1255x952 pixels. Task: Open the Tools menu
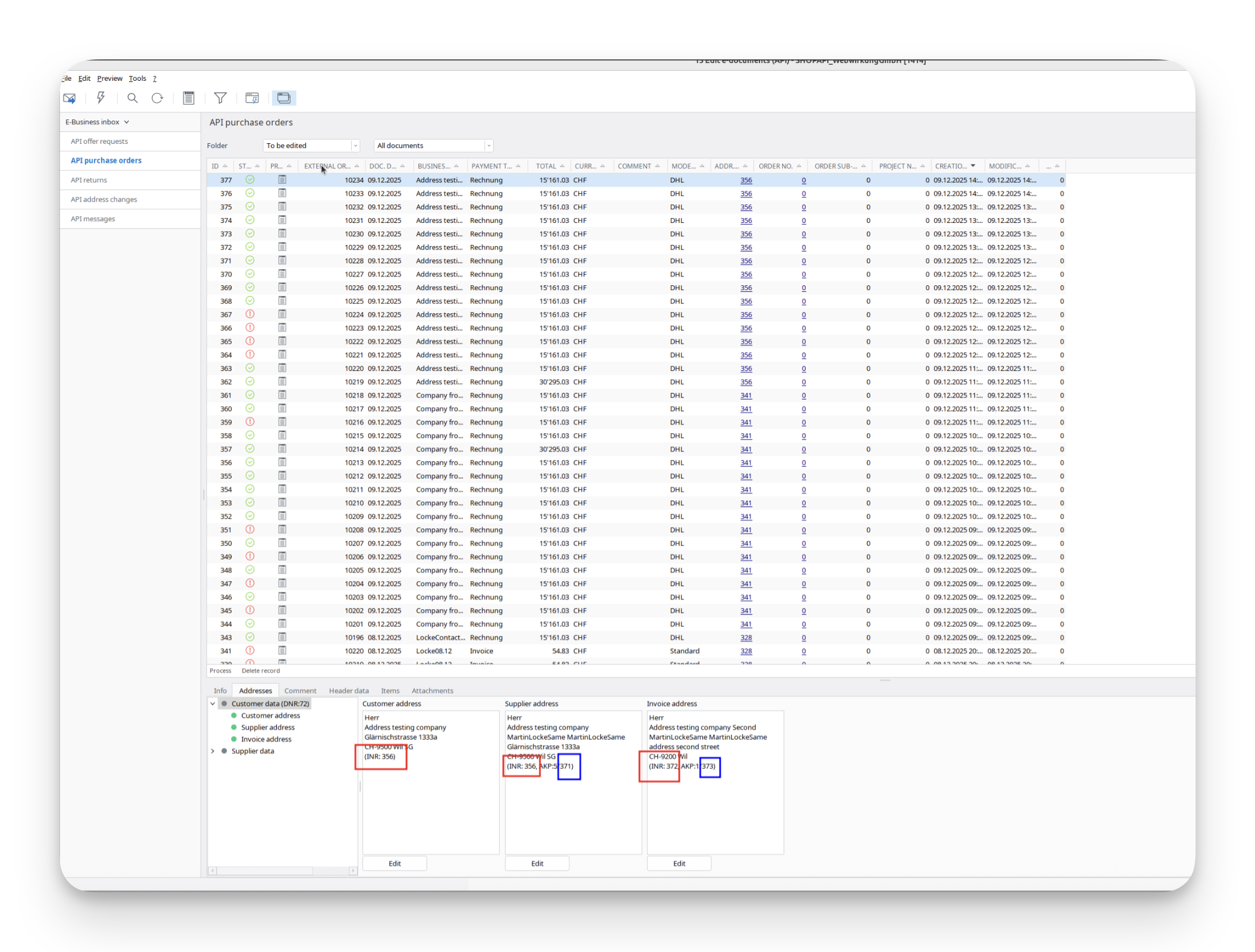[x=137, y=78]
